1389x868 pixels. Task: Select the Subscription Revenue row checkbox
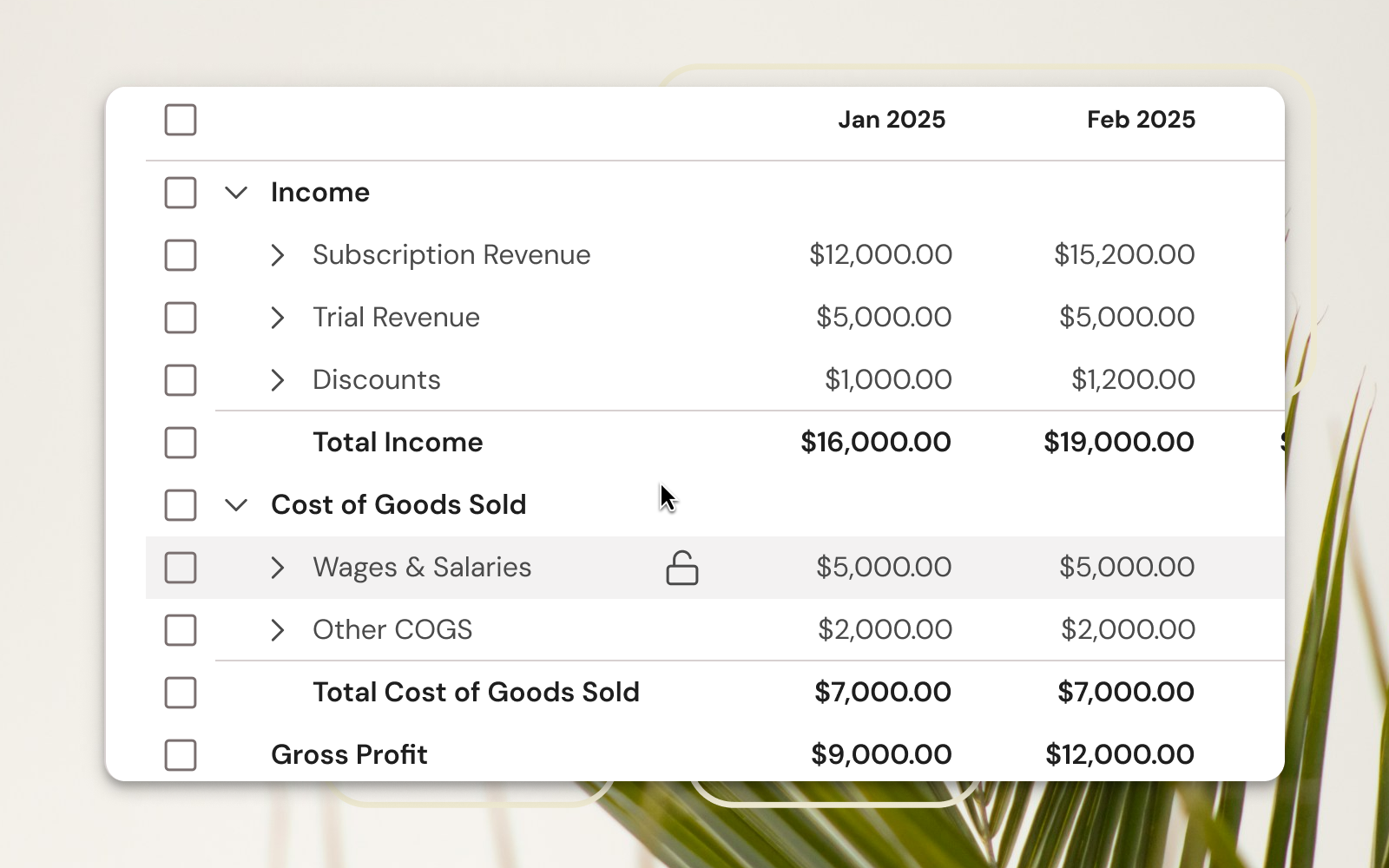click(181, 255)
